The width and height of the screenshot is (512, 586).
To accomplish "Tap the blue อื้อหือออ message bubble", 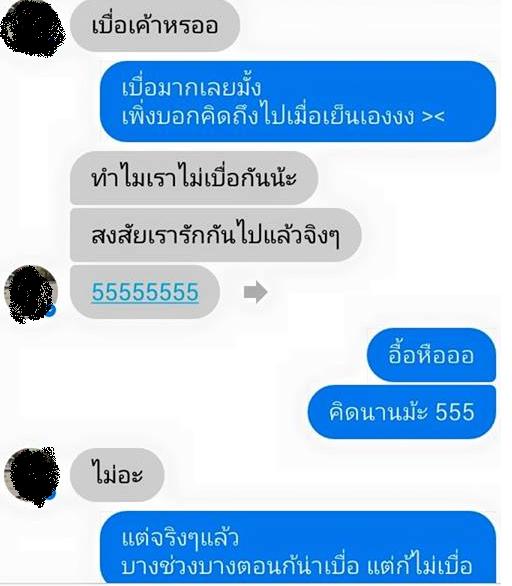I will point(431,354).
